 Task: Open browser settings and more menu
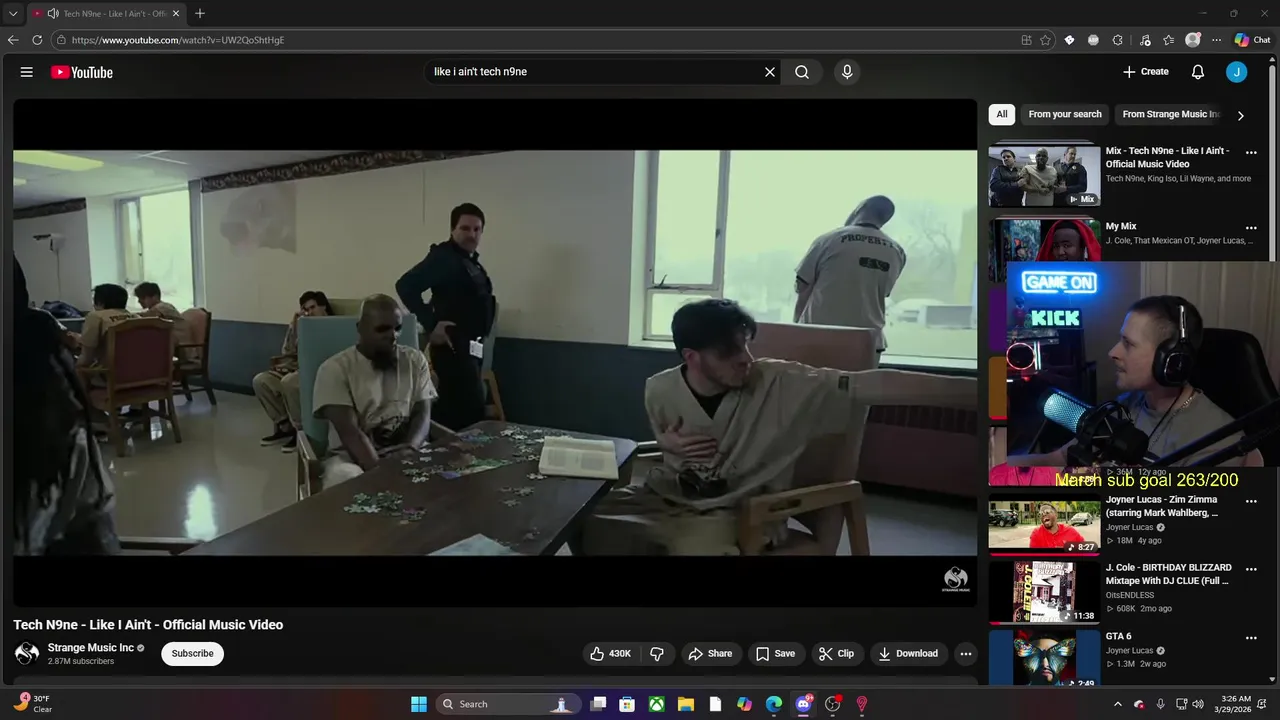(x=1216, y=40)
